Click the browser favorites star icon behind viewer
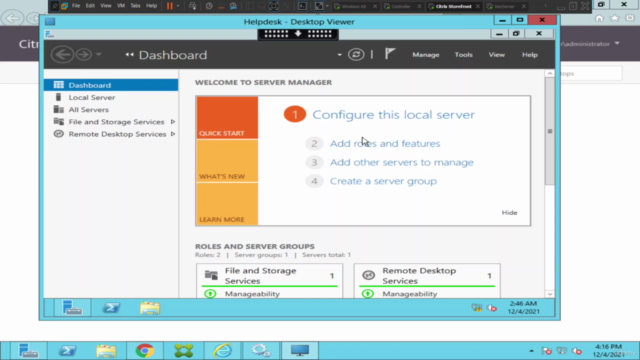The image size is (640, 360). pos(615,18)
